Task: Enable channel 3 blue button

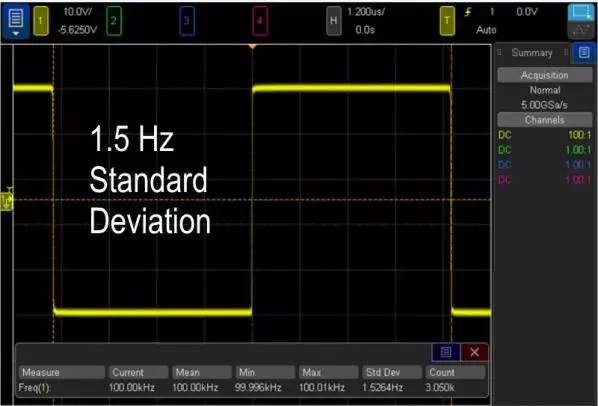Action: (x=186, y=21)
